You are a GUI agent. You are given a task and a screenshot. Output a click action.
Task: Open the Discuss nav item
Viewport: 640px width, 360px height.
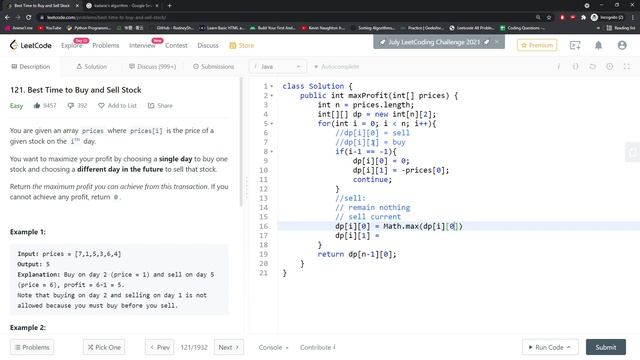tap(208, 45)
